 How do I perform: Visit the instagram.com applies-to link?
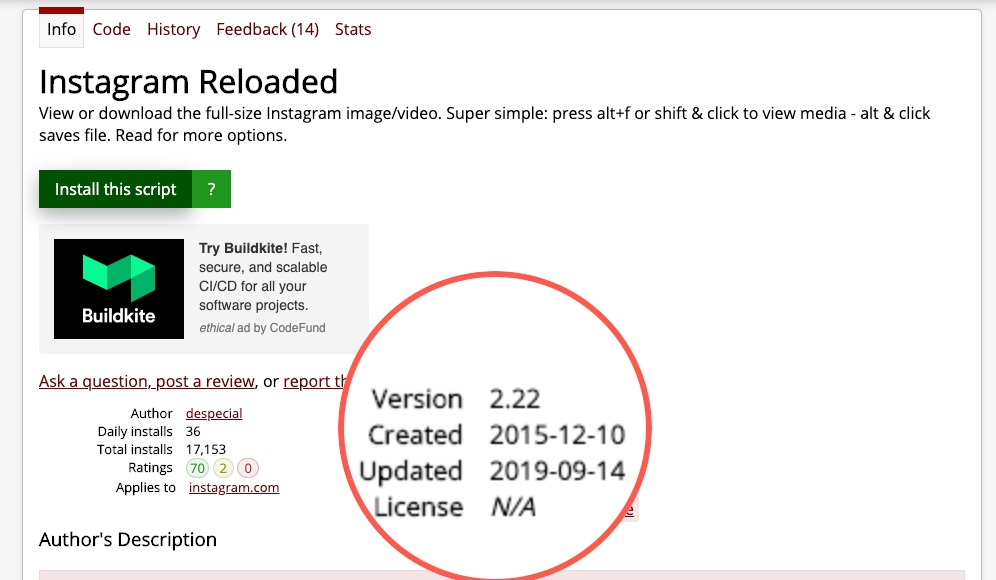pyautogui.click(x=234, y=487)
